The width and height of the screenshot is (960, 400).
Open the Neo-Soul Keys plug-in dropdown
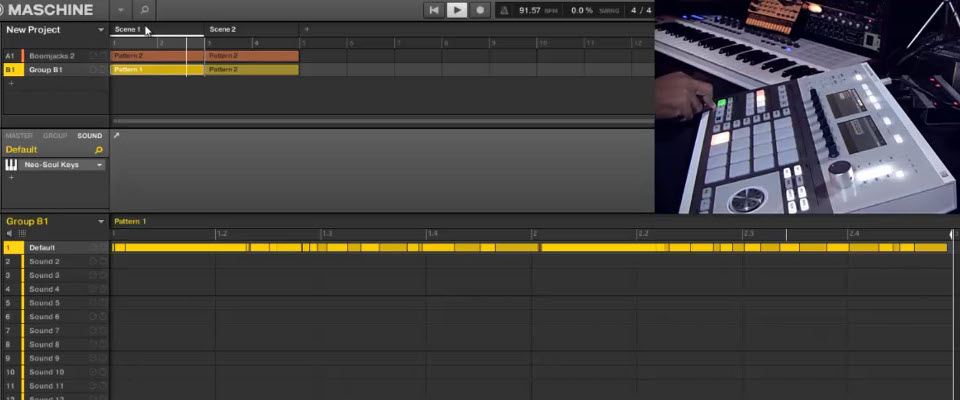99,165
